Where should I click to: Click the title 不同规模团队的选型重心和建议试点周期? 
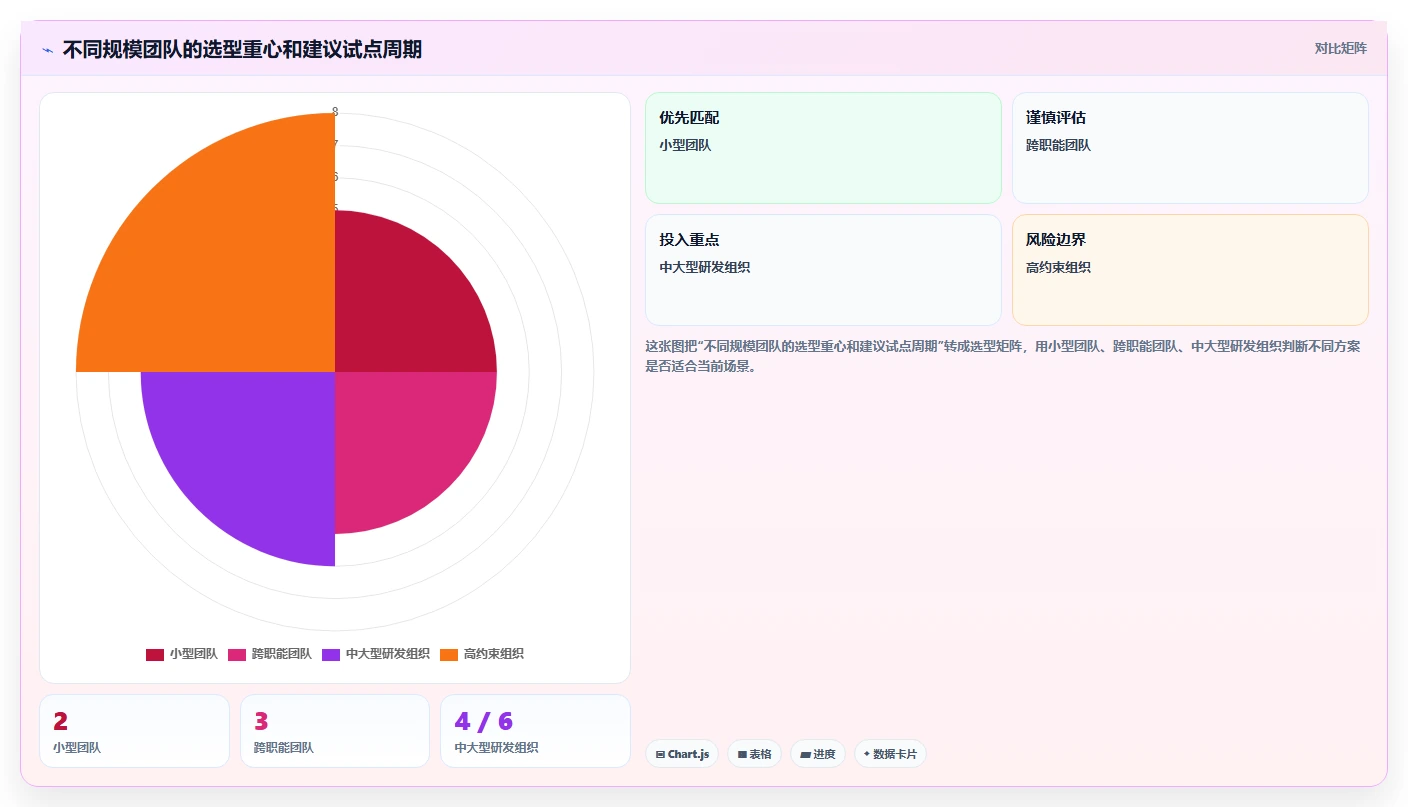click(242, 50)
